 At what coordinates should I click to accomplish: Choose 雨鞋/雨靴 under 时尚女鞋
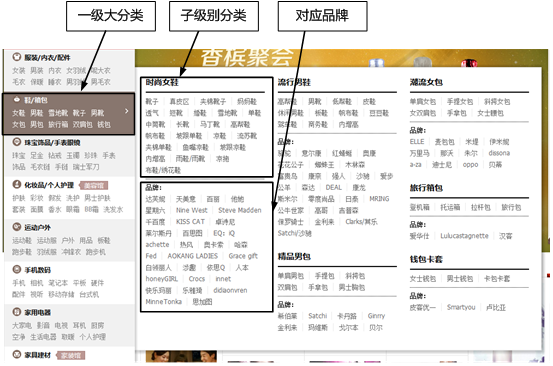[190, 159]
